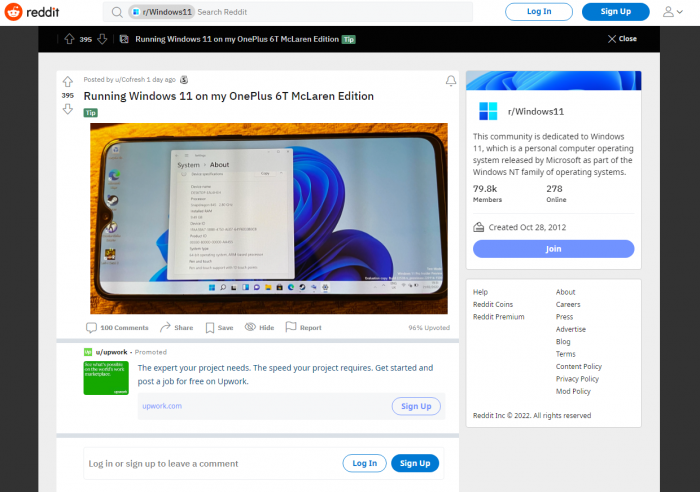Upvote from the black header bar
Image resolution: width=700 pixels, height=492 pixels.
[69, 39]
